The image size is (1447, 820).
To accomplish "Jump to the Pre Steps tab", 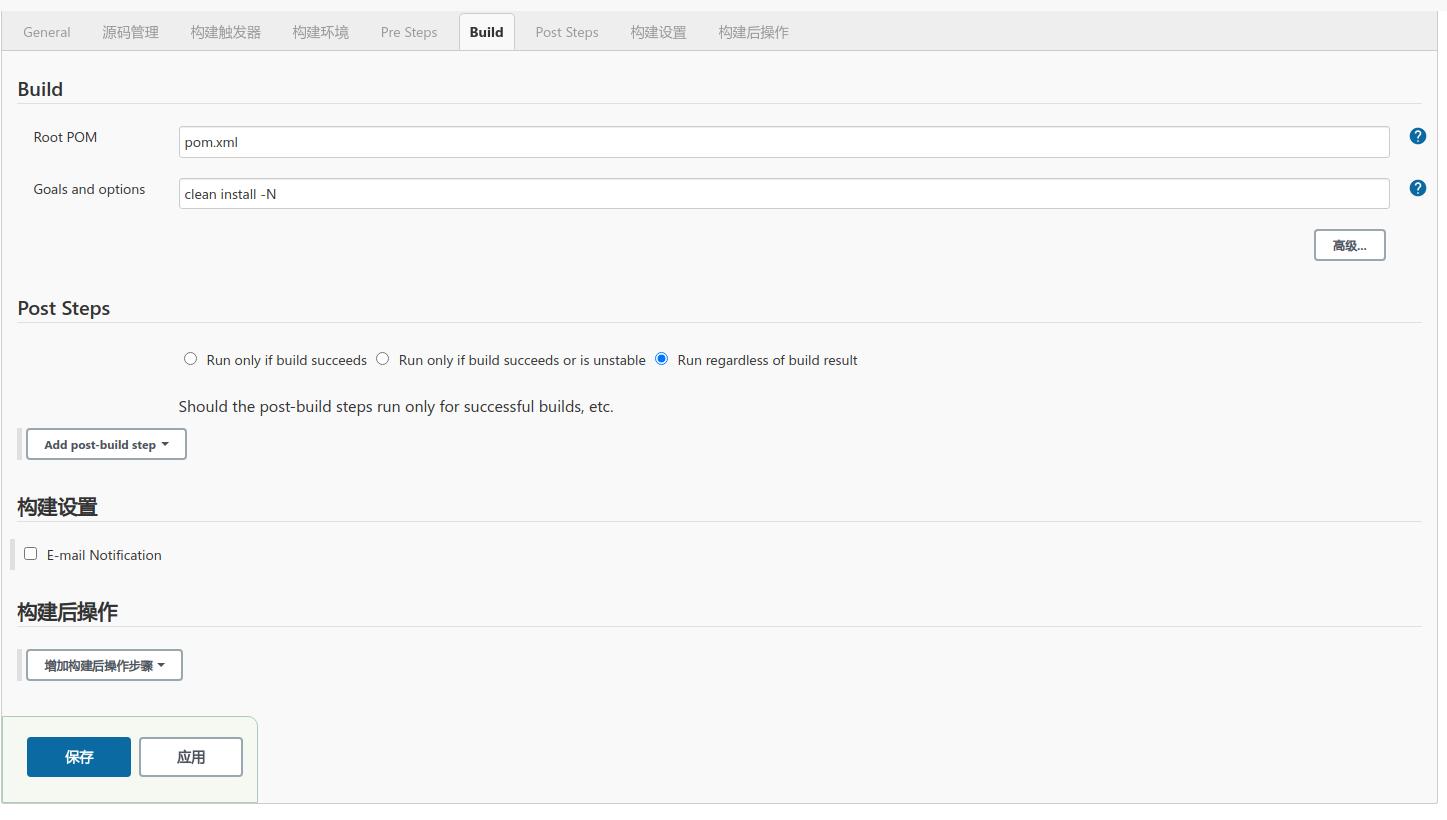I will coord(409,32).
